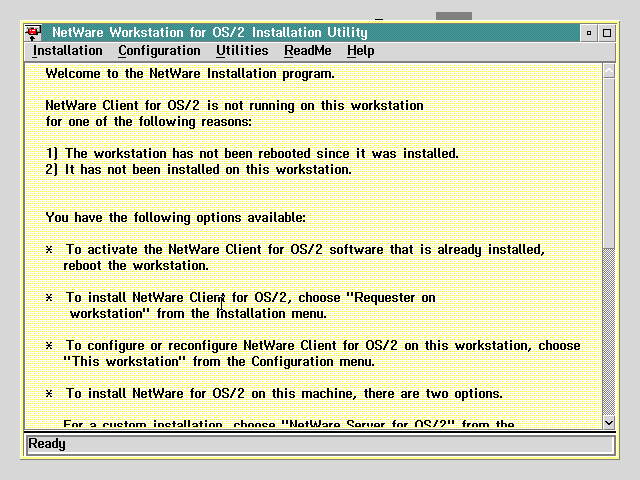The image size is (640, 480).
Task: Click the maximize button in the title bar
Action: (x=607, y=33)
